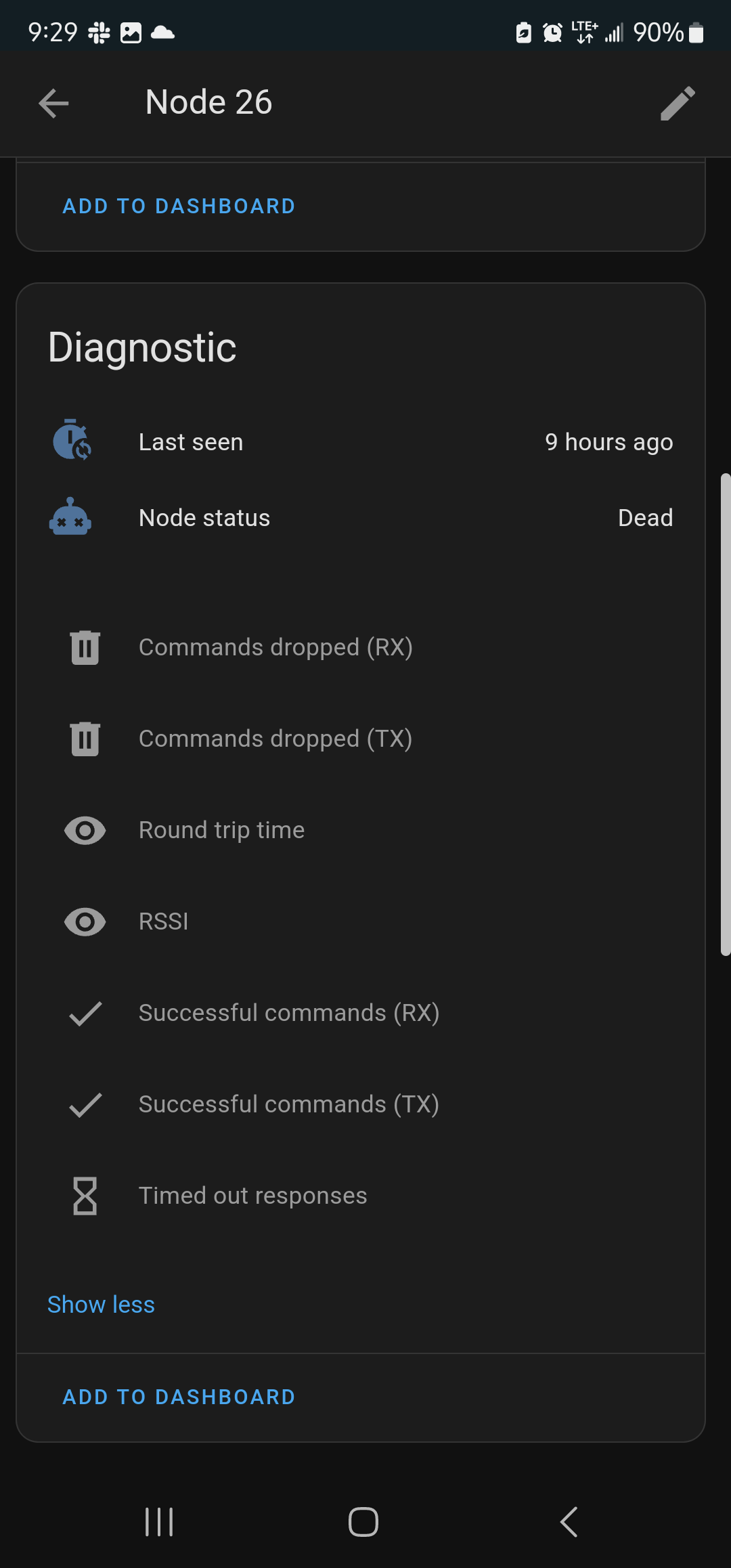Tap the Node status robot icon
This screenshot has height=1568, width=731.
pos(70,518)
